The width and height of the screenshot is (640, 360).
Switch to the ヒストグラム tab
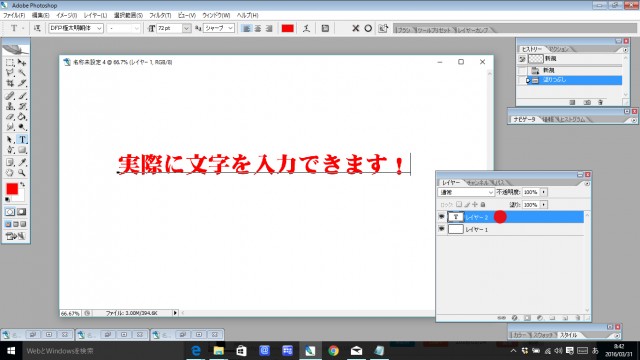[572, 120]
